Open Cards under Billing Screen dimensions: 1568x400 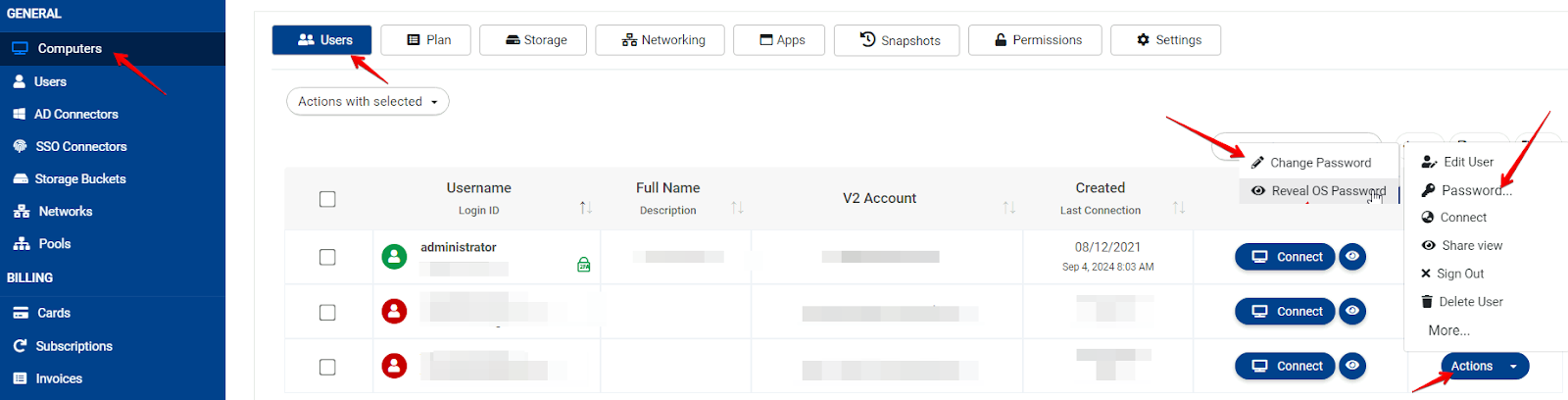[x=53, y=313]
